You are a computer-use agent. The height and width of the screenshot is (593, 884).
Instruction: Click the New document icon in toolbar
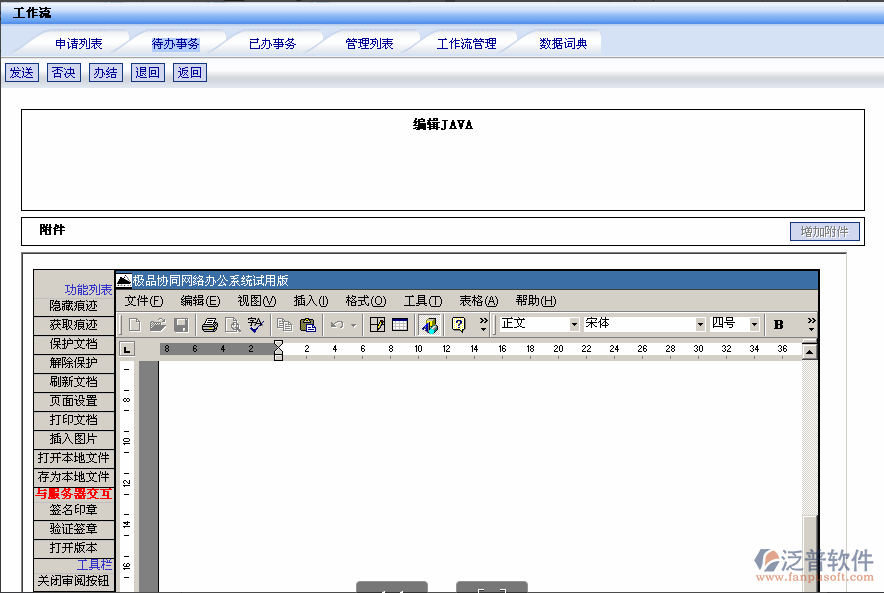point(134,324)
